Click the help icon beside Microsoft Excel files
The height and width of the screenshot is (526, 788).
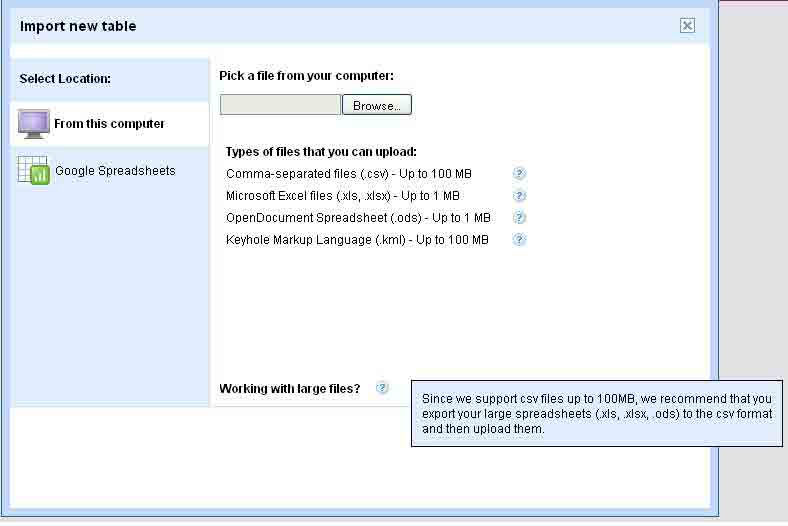519,195
